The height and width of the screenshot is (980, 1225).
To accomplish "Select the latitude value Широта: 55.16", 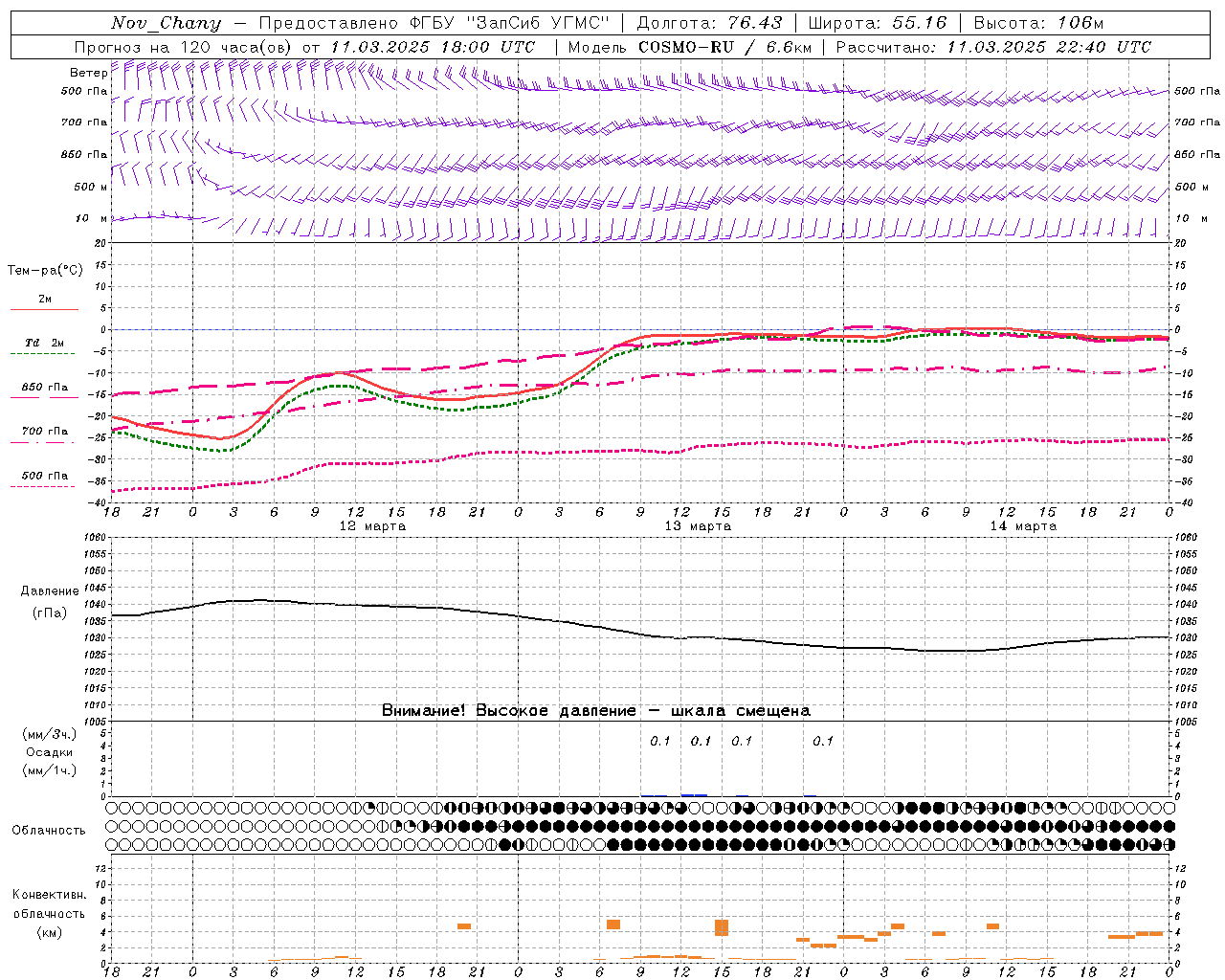I will (878, 23).
